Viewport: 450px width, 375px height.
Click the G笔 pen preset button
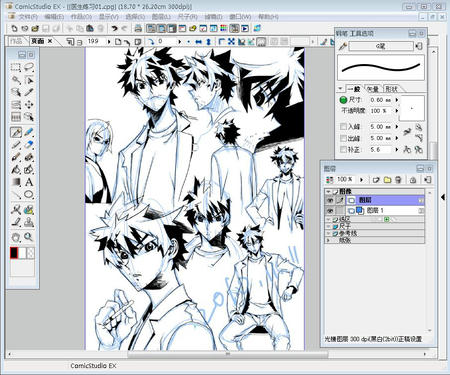[381, 46]
